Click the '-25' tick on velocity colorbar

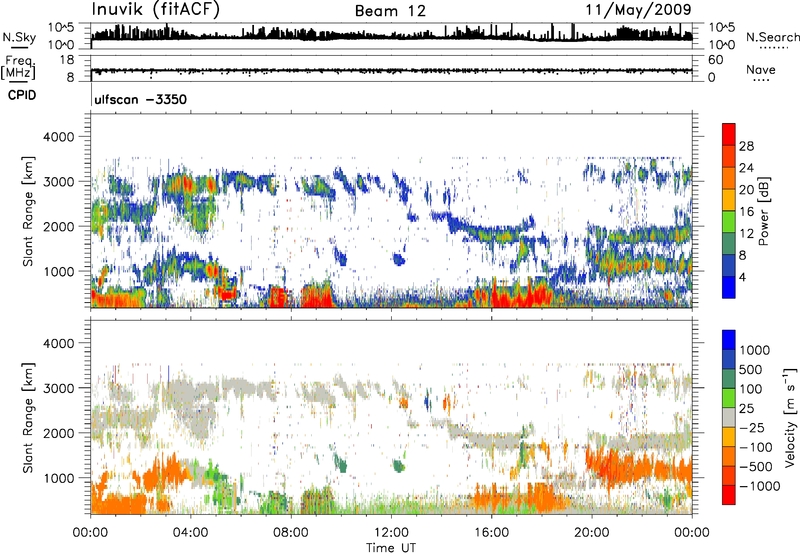(752, 427)
